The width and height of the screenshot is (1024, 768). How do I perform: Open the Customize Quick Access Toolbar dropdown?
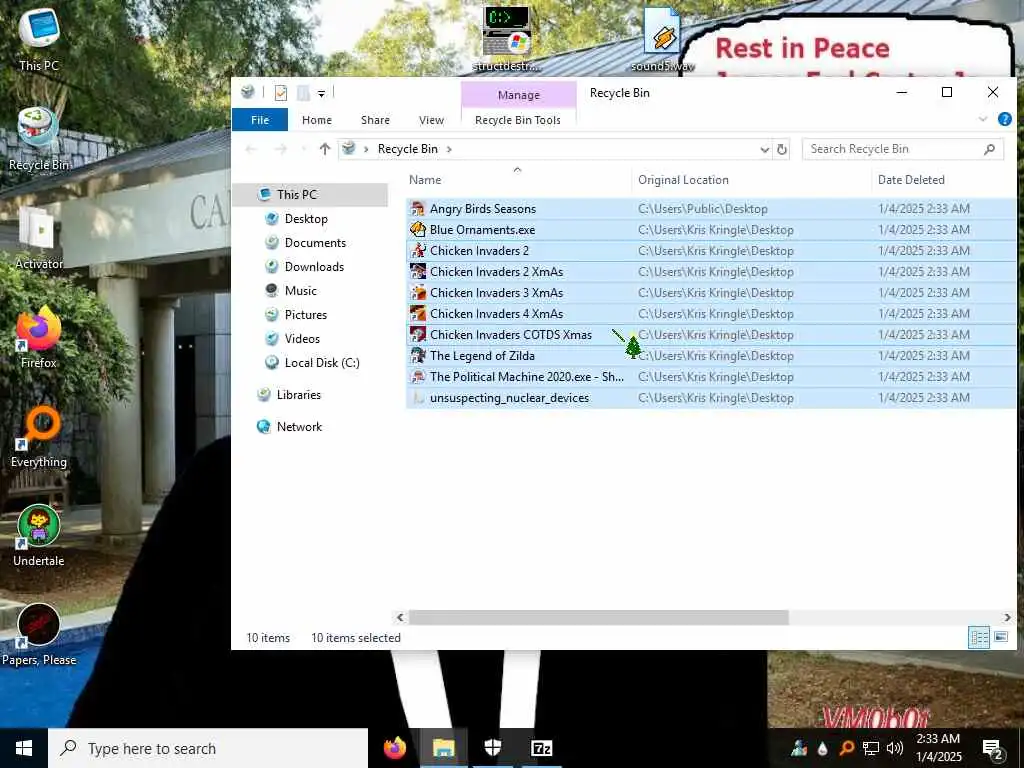pos(321,94)
